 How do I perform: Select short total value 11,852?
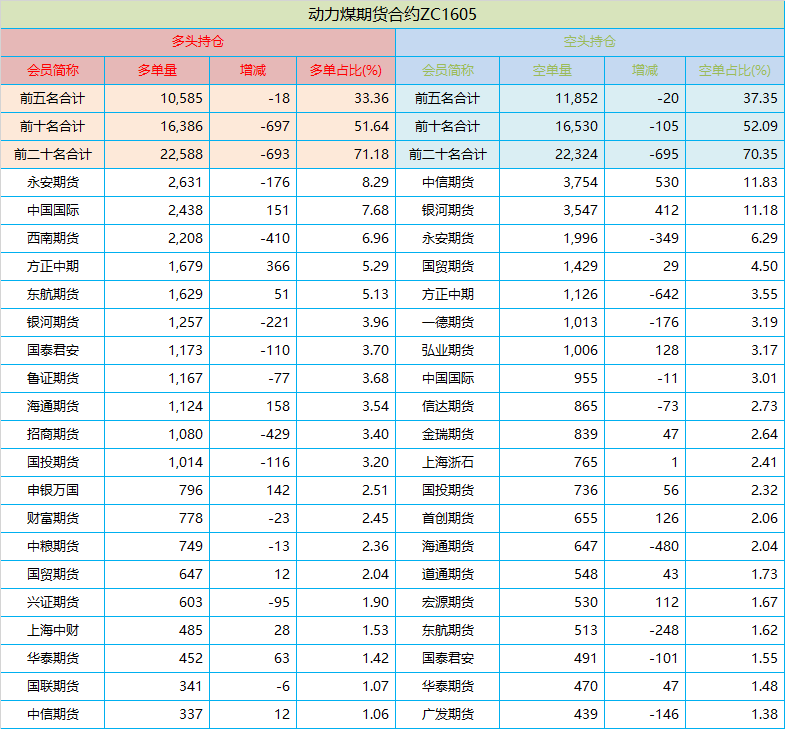tap(576, 98)
